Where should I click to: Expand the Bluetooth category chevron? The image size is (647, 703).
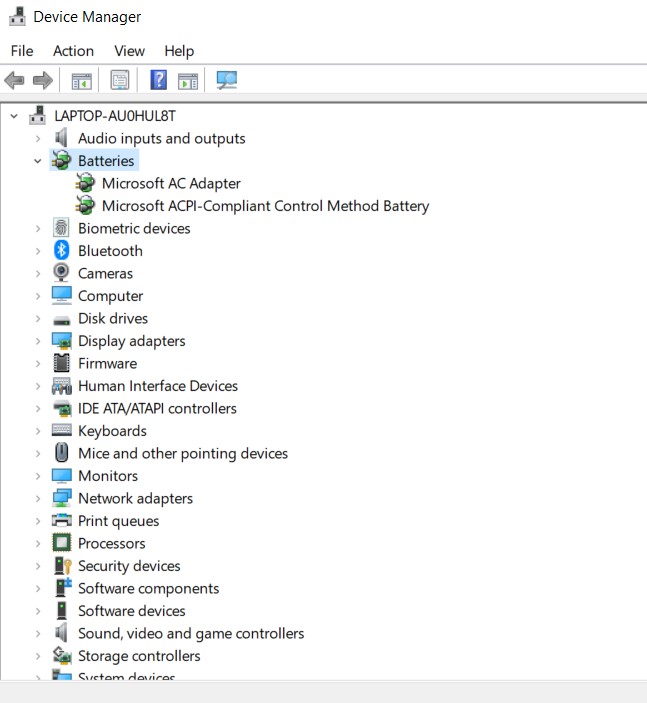38,251
